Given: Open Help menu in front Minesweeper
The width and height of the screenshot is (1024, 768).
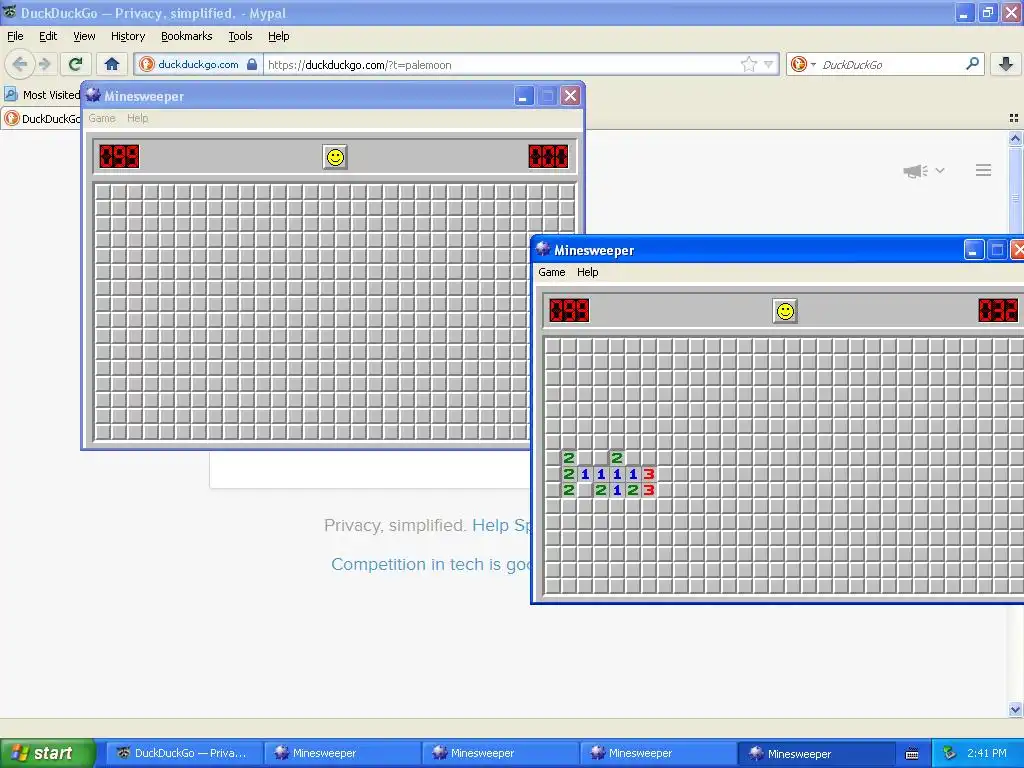Looking at the screenshot, I should pos(587,272).
